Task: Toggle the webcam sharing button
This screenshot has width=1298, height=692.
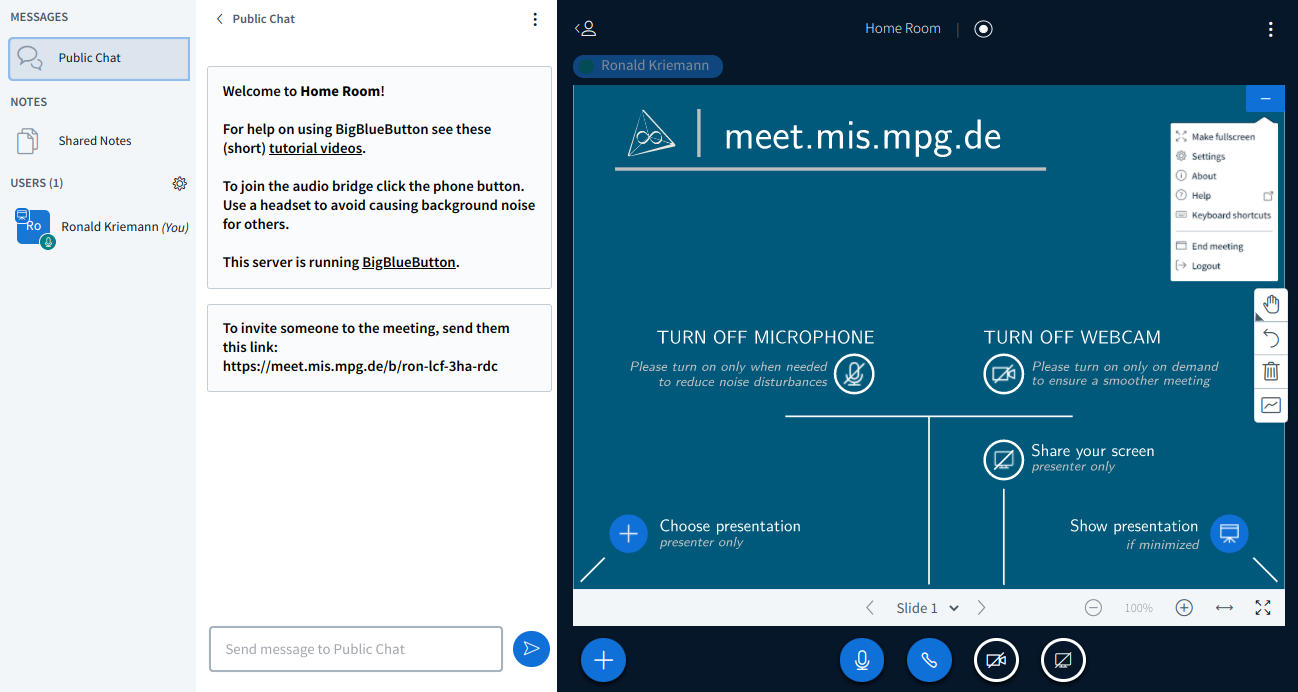Action: pyautogui.click(x=996, y=660)
